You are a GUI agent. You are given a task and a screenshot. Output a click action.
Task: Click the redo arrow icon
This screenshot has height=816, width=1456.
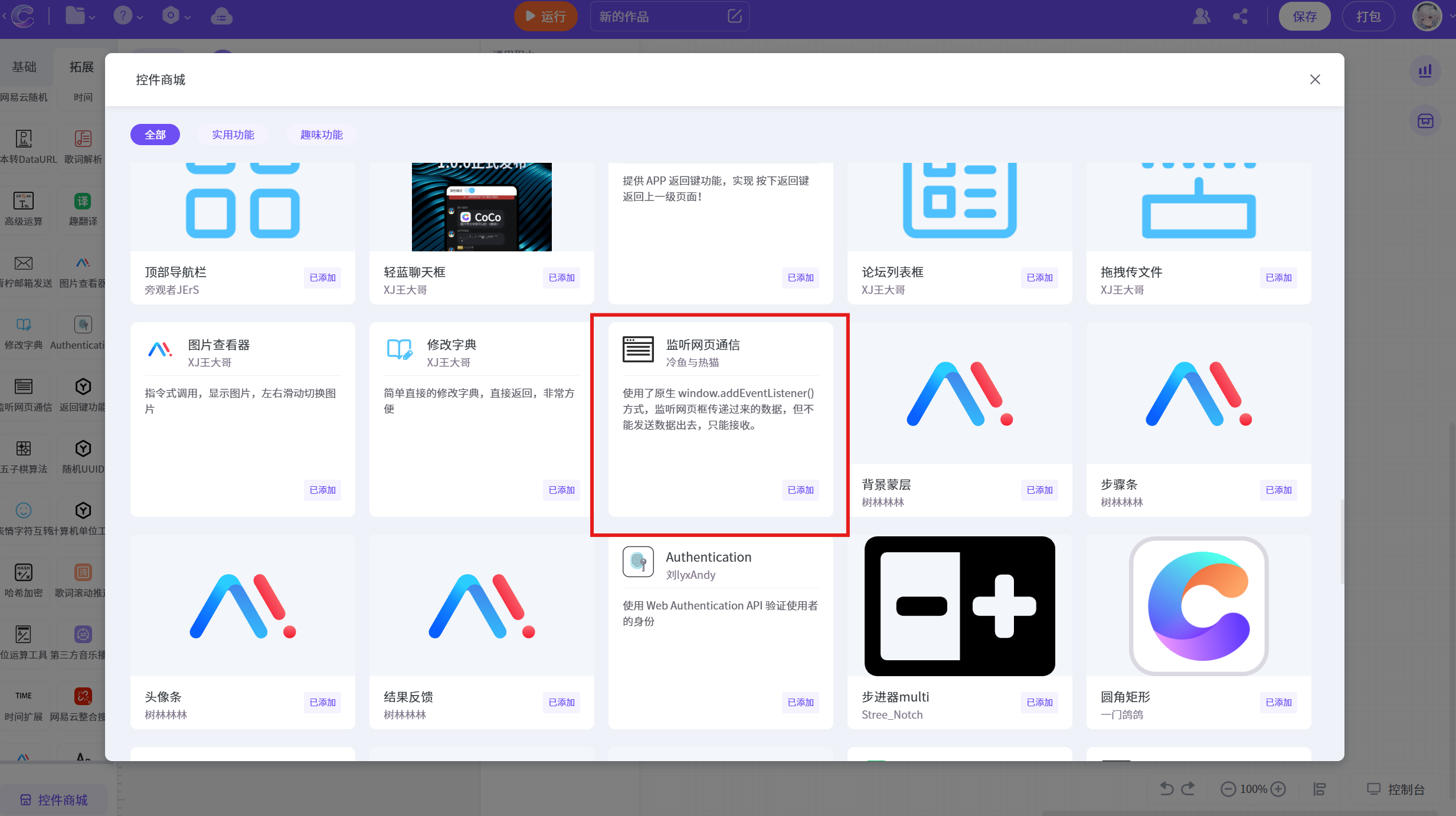[1189, 789]
